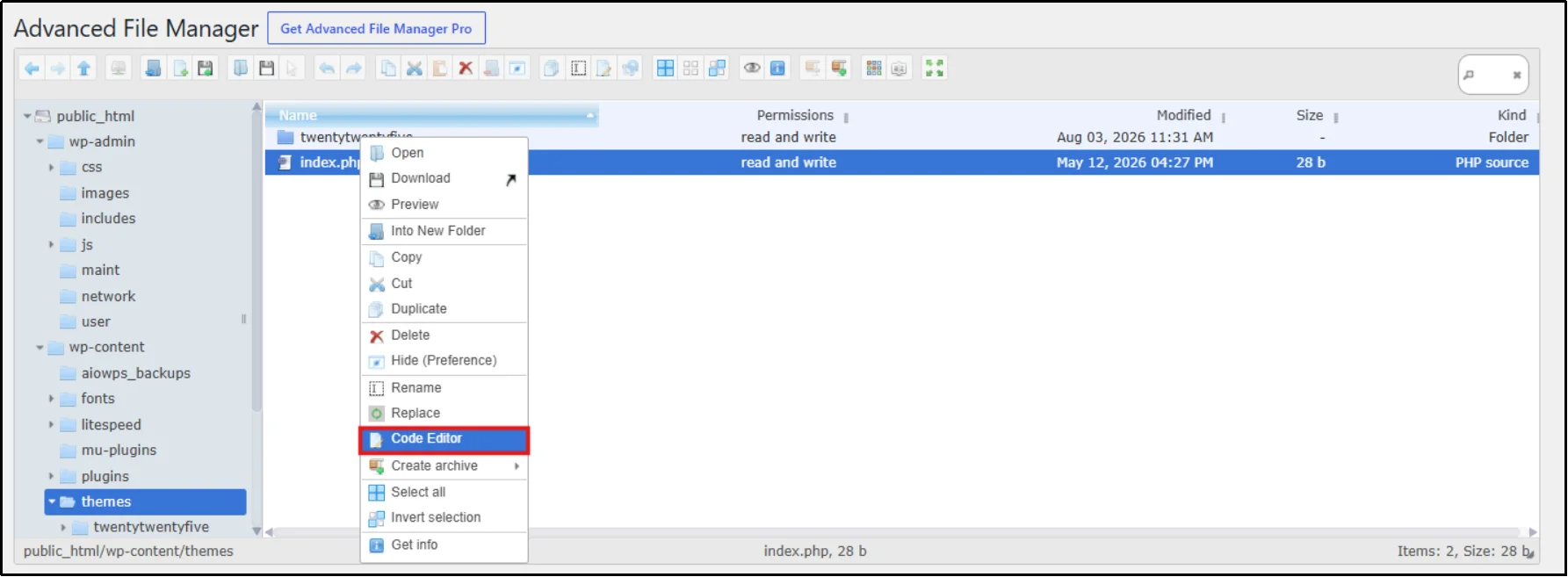Click the Copy toolbar icon
Screen dimensions: 1568x577
pos(388,69)
